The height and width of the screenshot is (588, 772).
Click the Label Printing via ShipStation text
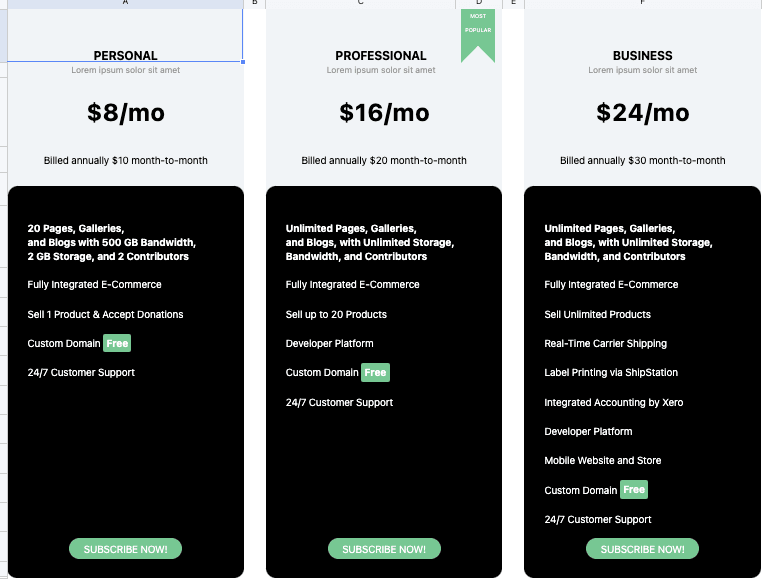pos(611,373)
